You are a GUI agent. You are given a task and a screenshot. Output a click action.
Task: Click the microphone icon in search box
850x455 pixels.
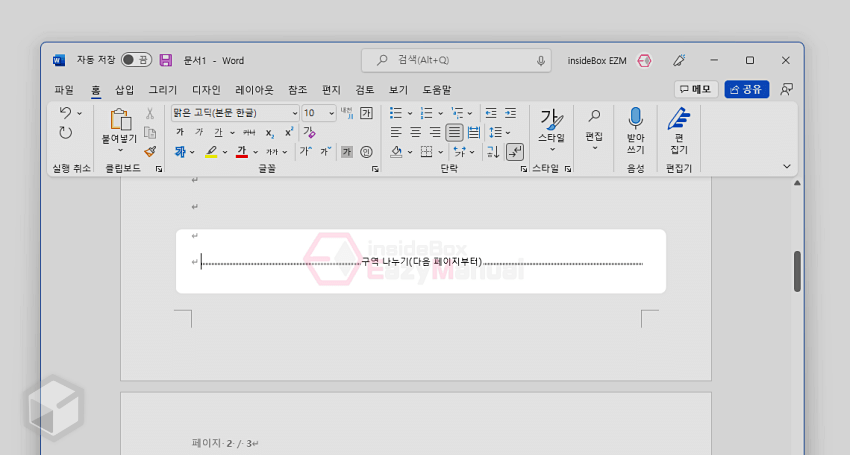(540, 61)
